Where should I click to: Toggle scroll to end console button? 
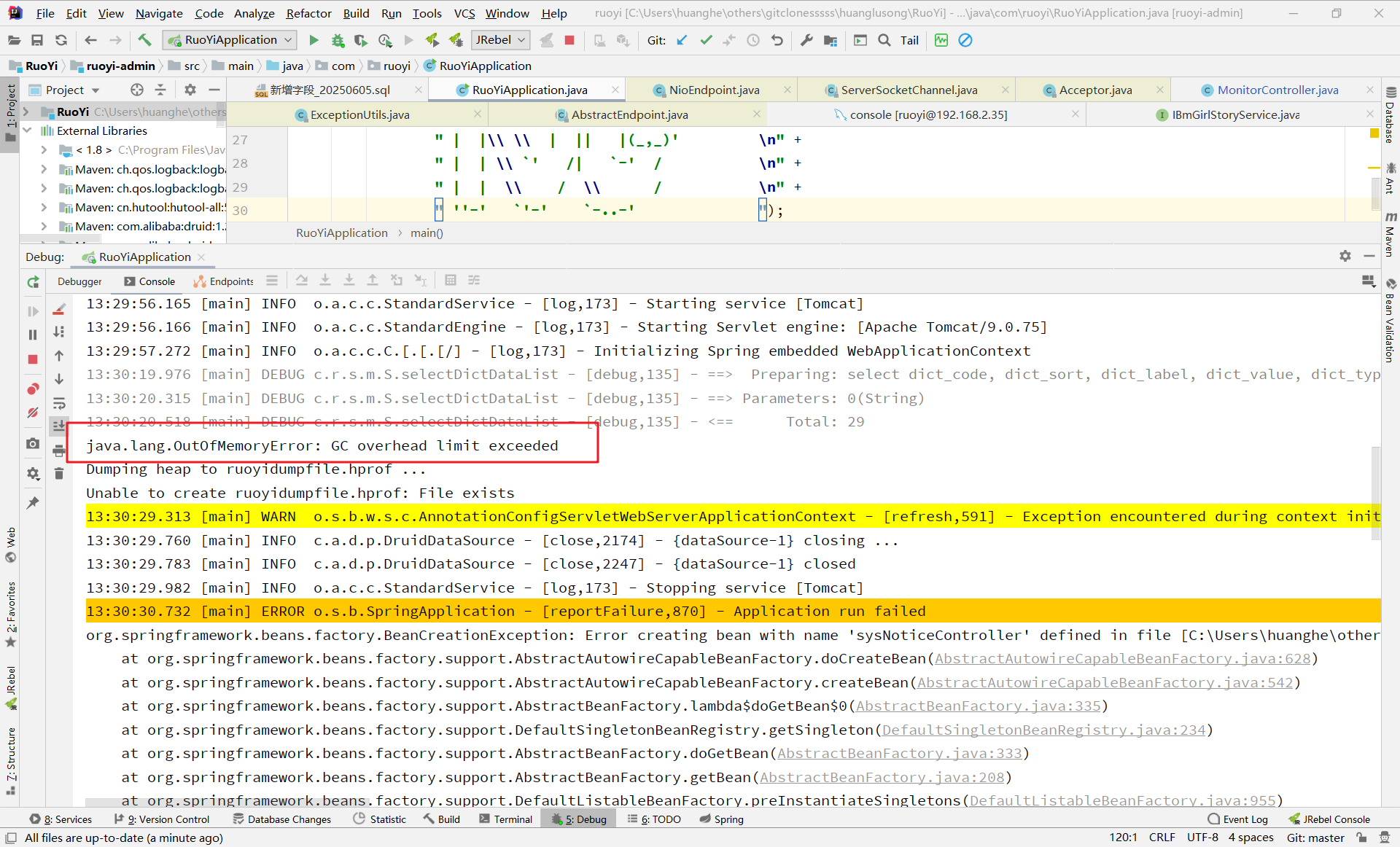59,426
